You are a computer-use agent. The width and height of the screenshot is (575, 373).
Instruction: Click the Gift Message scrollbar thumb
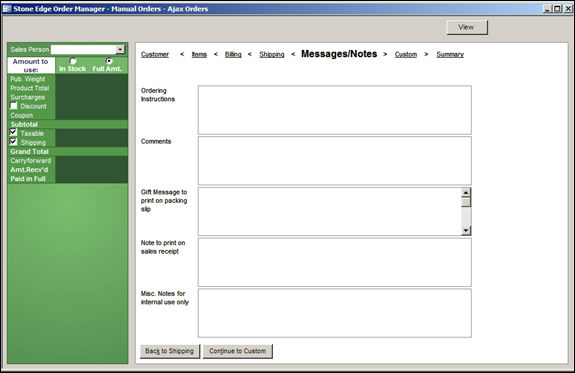coord(466,202)
